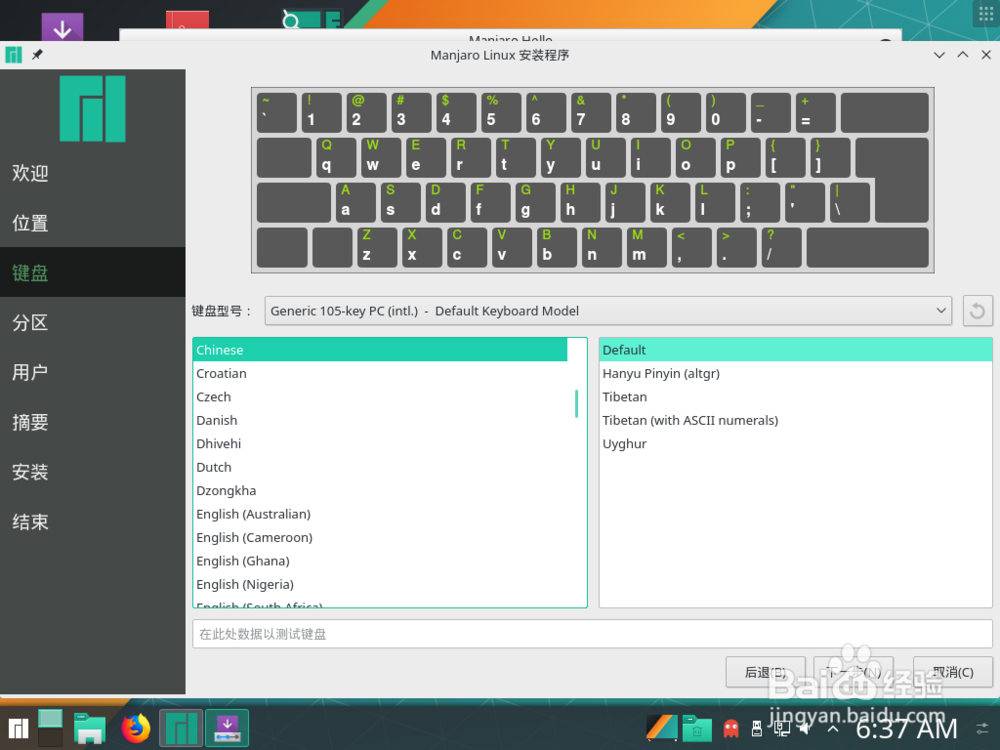Select Chinese in the layout list
Screen dimensions: 1000x750
pos(379,350)
